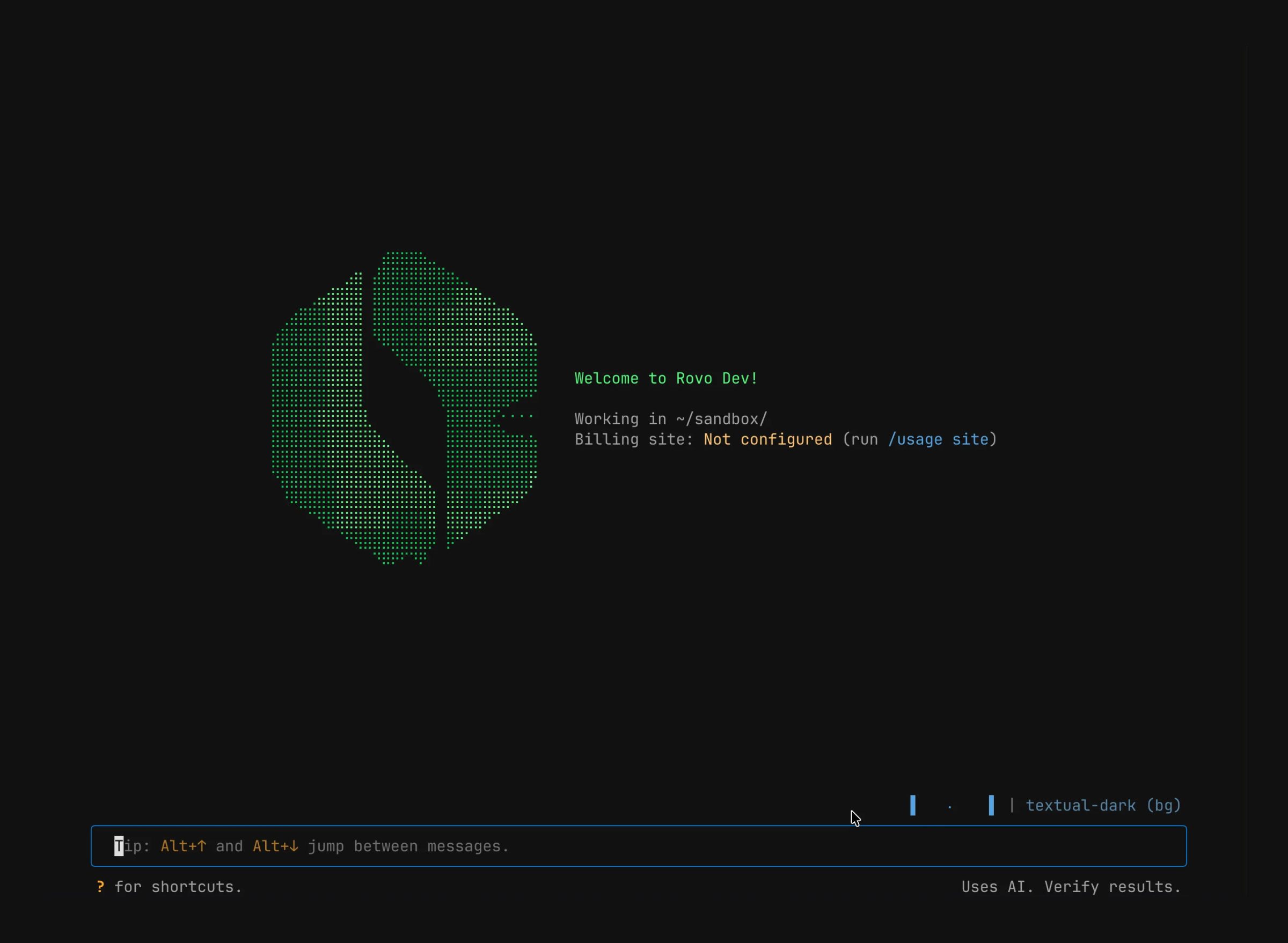Click the /usage site command text
Screen dimensions: 1288x943
coord(938,439)
